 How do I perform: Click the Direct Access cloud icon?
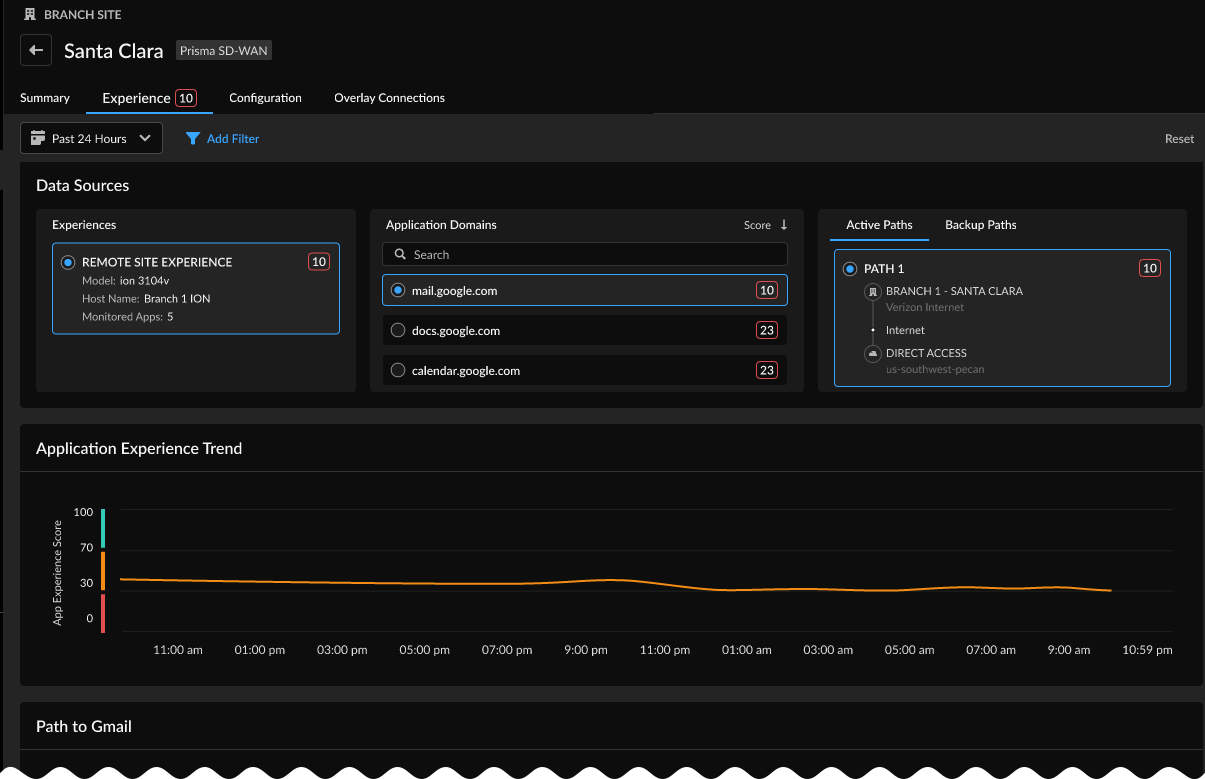[x=872, y=353]
